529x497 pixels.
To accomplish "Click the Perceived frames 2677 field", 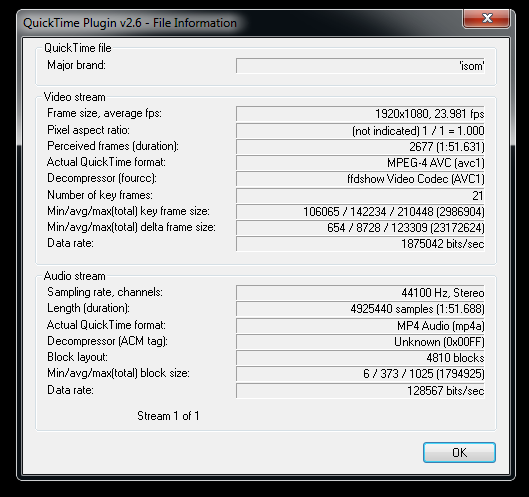I will click(x=360, y=146).
